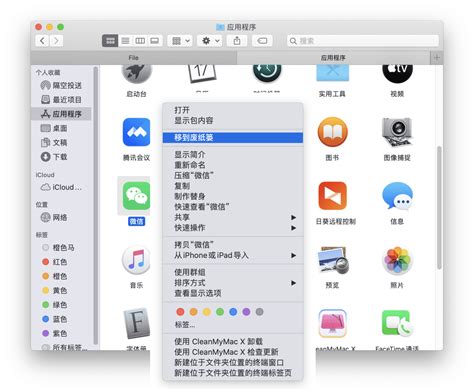Switch to the File tab
474x391 pixels.
pyautogui.click(x=134, y=58)
